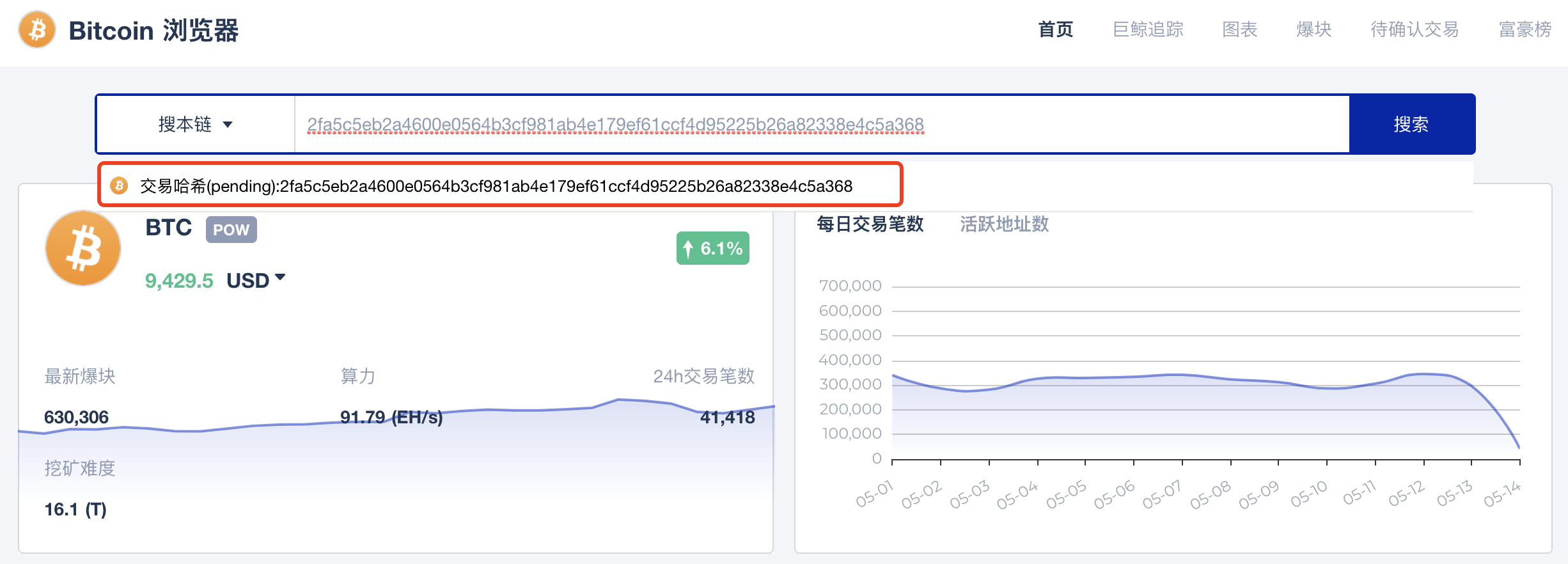Click the POW badge next to BTC
The height and width of the screenshot is (564, 1568).
231,230
